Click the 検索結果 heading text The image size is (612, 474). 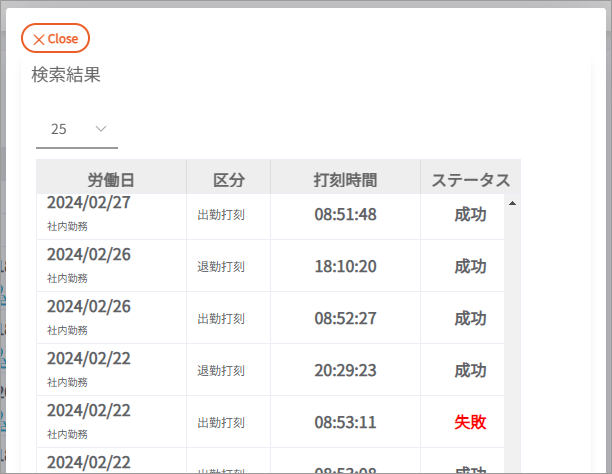(66, 75)
